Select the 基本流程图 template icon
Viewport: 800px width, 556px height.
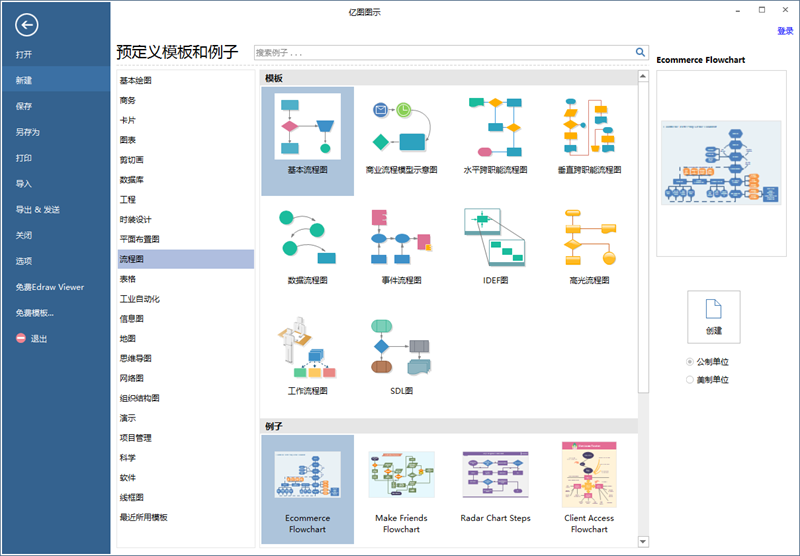[308, 127]
